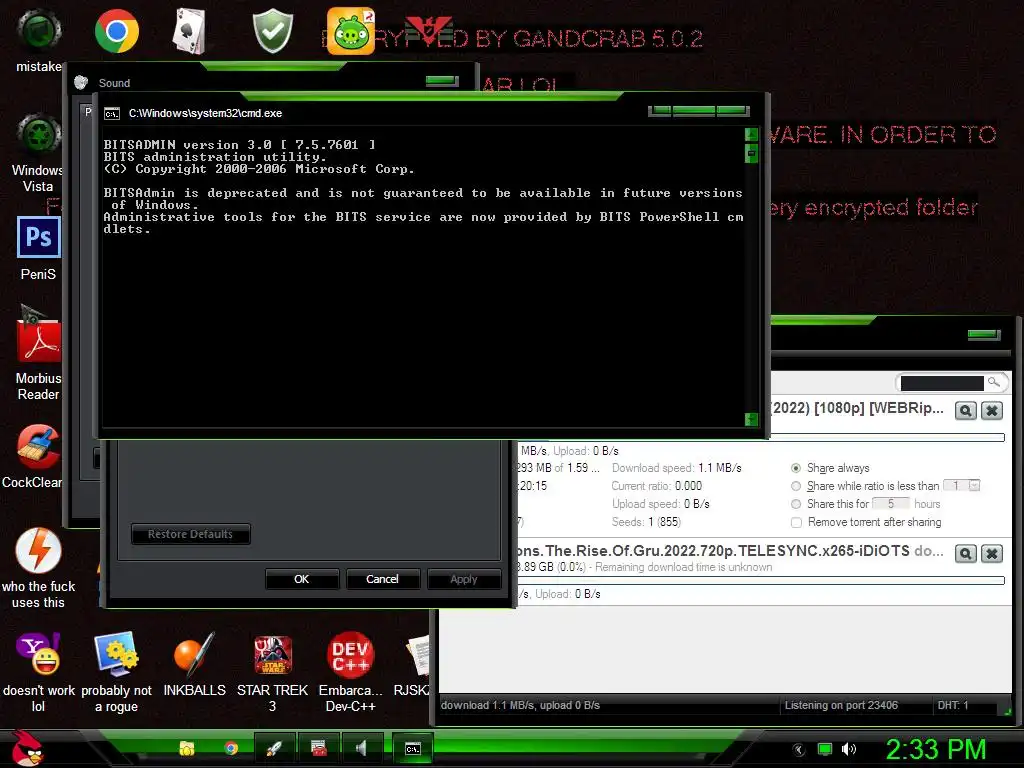The image size is (1024, 768).
Task: Show hidden tray icons arrow
Action: [799, 749]
